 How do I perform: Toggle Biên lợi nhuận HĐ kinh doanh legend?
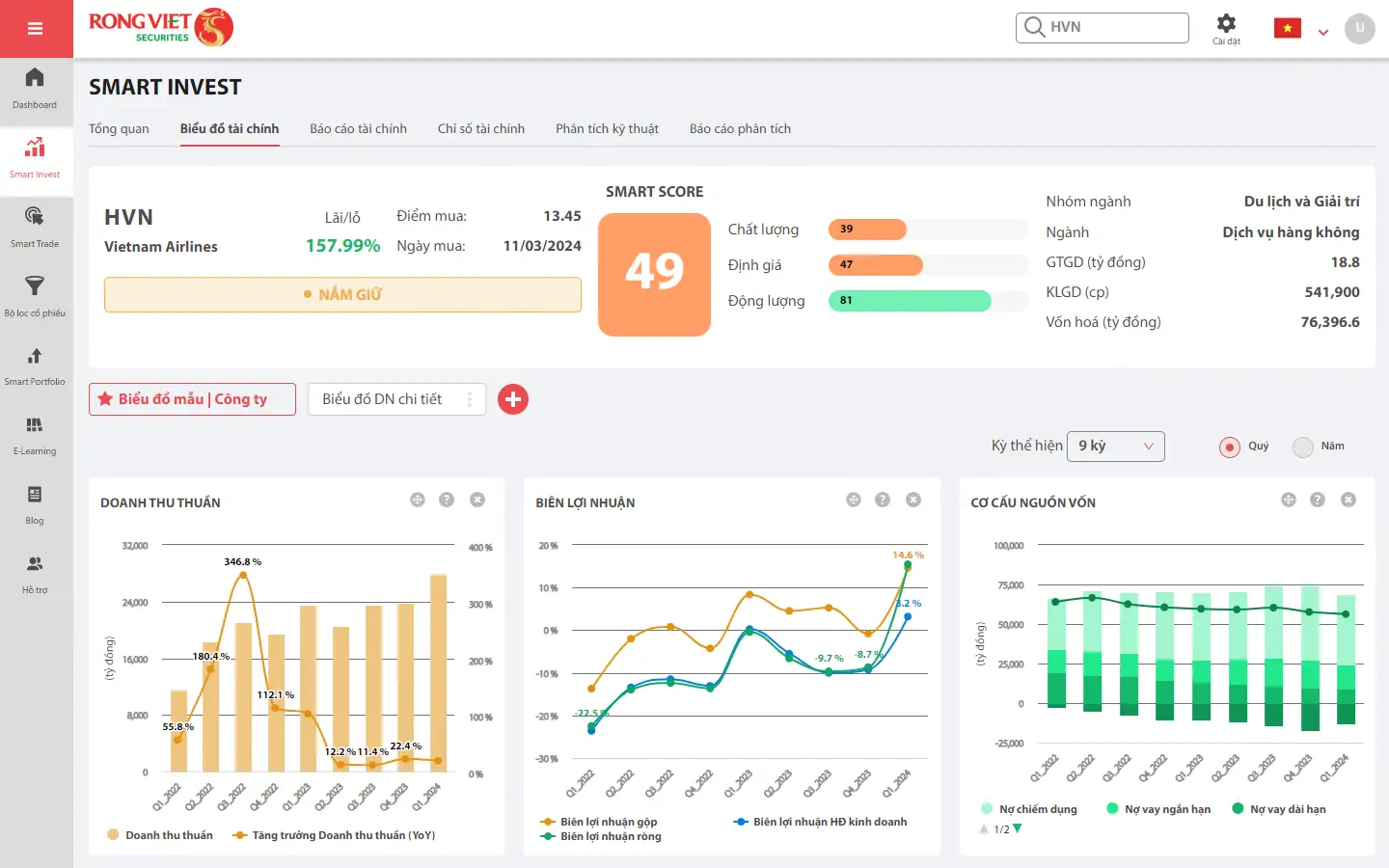click(821, 822)
